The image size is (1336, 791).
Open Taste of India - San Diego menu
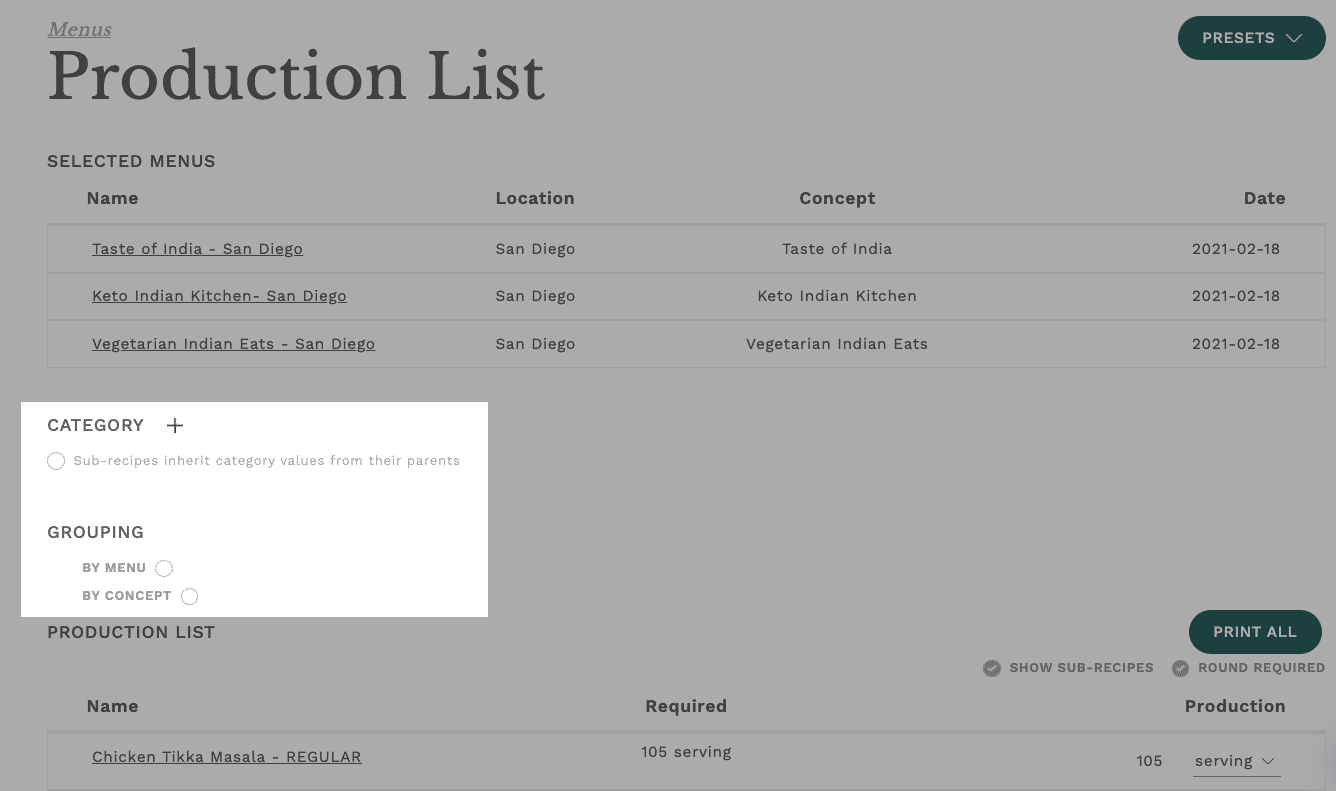(x=197, y=249)
